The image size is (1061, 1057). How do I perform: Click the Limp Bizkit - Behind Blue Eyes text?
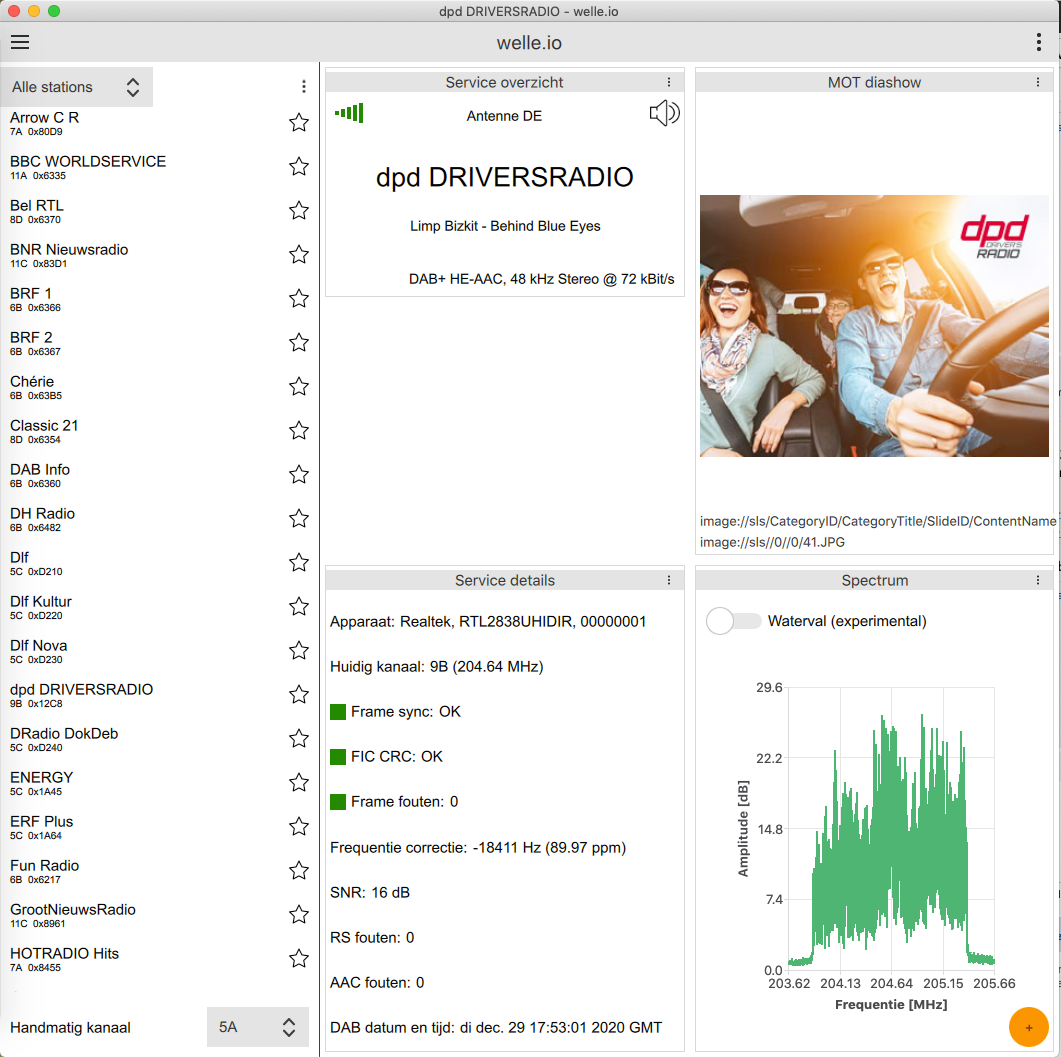tap(505, 226)
